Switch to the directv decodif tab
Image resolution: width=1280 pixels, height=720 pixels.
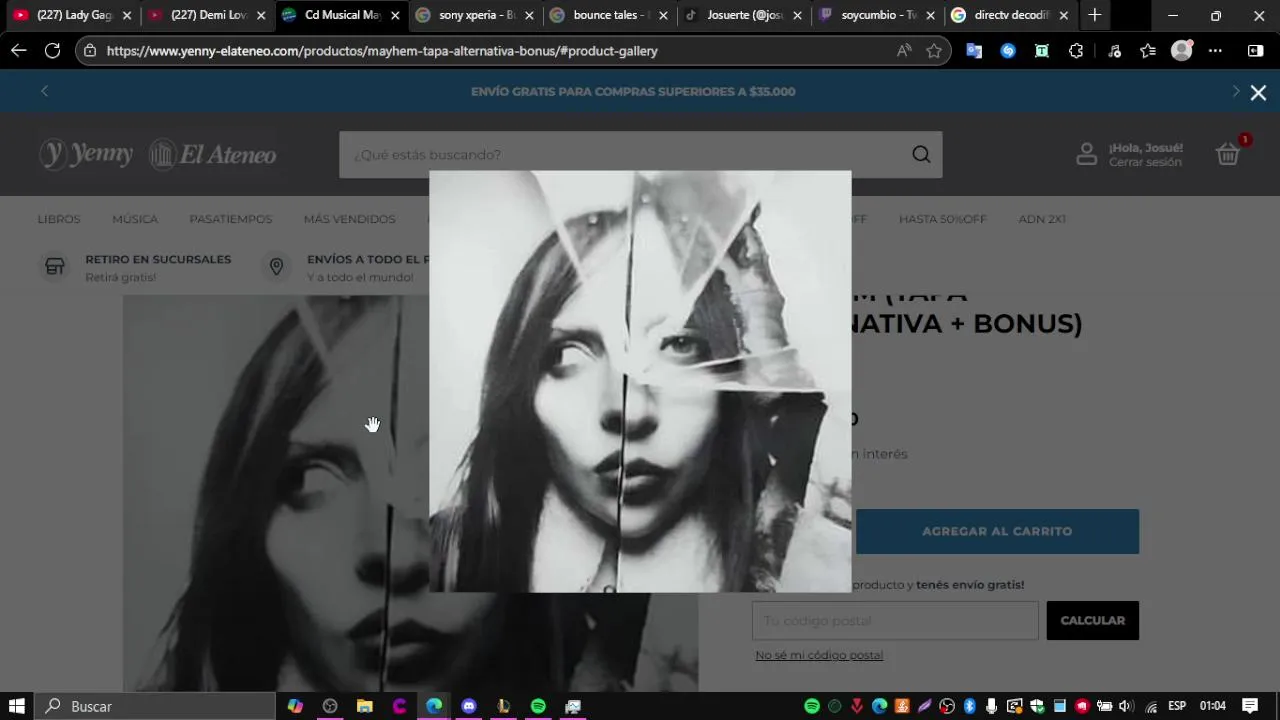point(1008,15)
